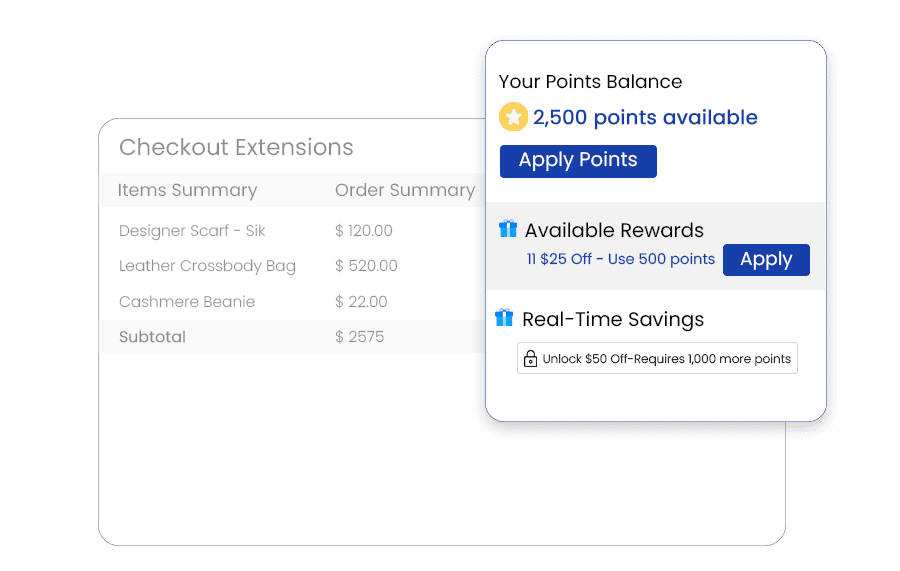The height and width of the screenshot is (571, 900).
Task: Click the Your Points Balance heading
Action: click(590, 82)
